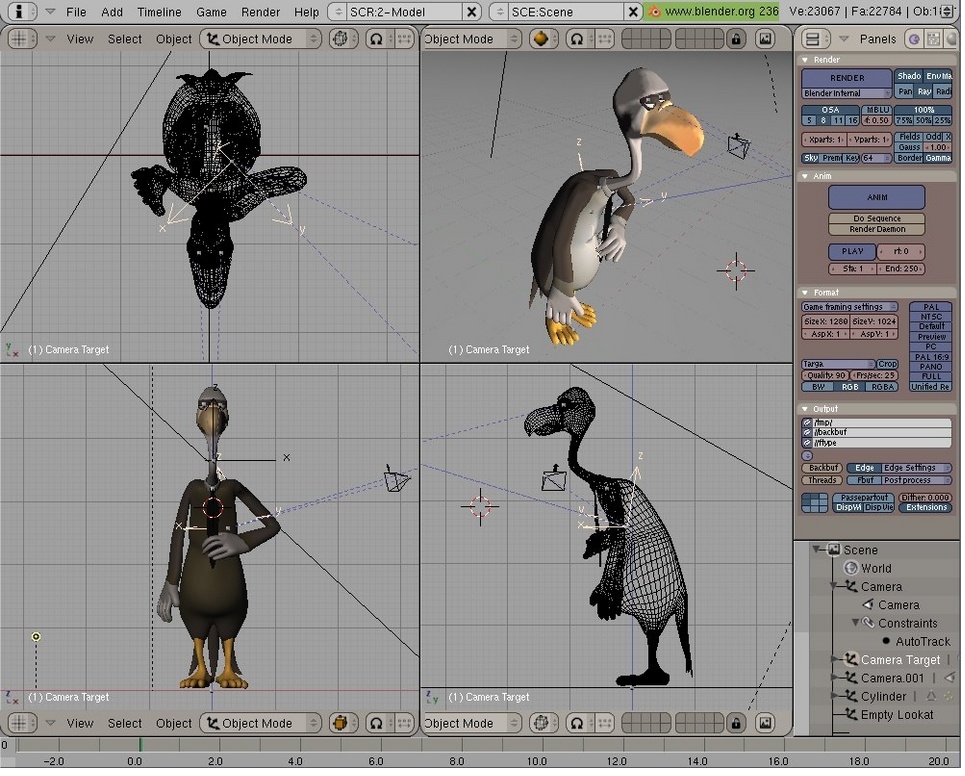This screenshot has height=776, width=965.
Task: Toggle Border rendering in the Render panel
Action: [x=910, y=157]
